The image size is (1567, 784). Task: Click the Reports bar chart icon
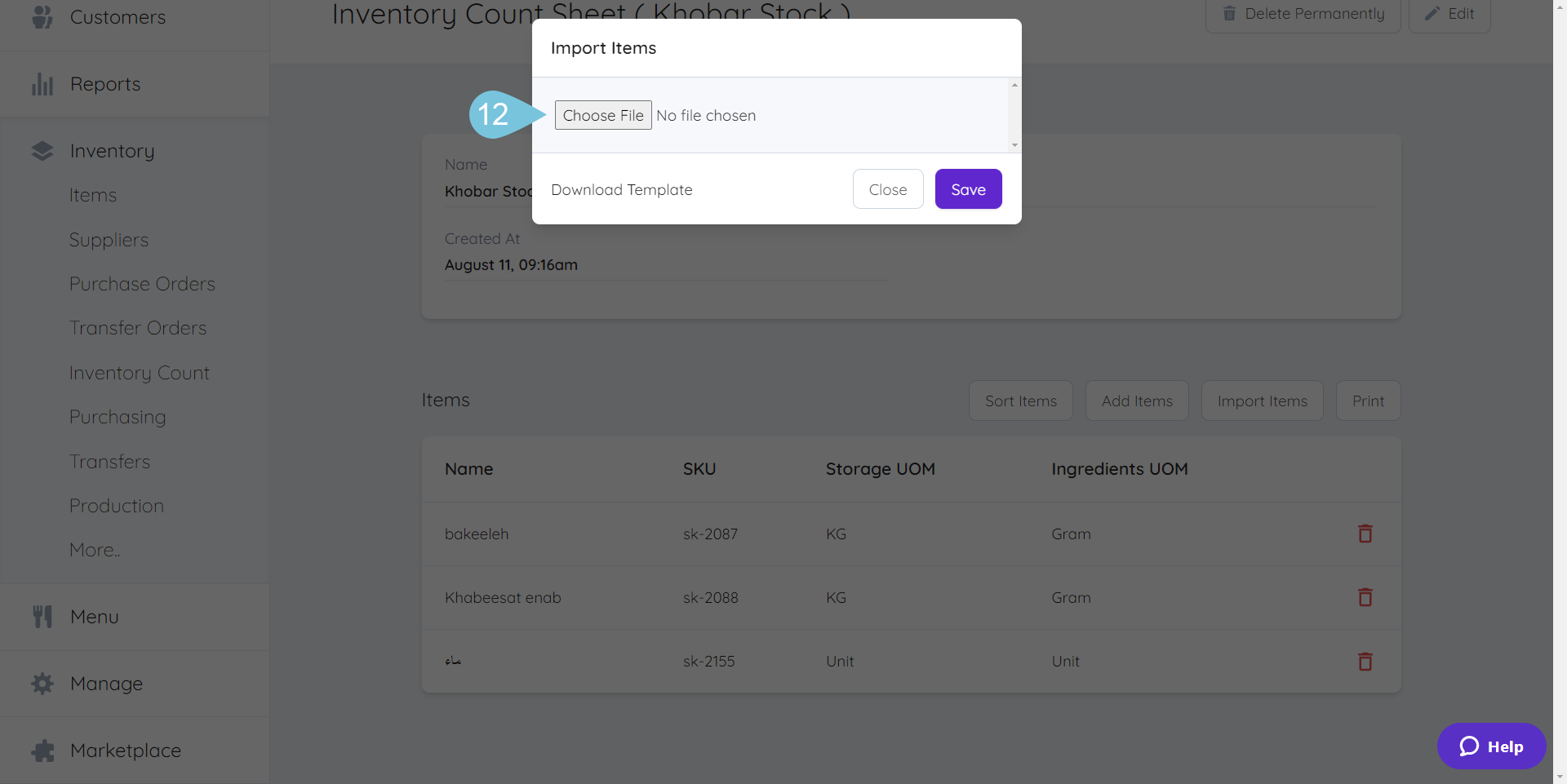point(42,84)
